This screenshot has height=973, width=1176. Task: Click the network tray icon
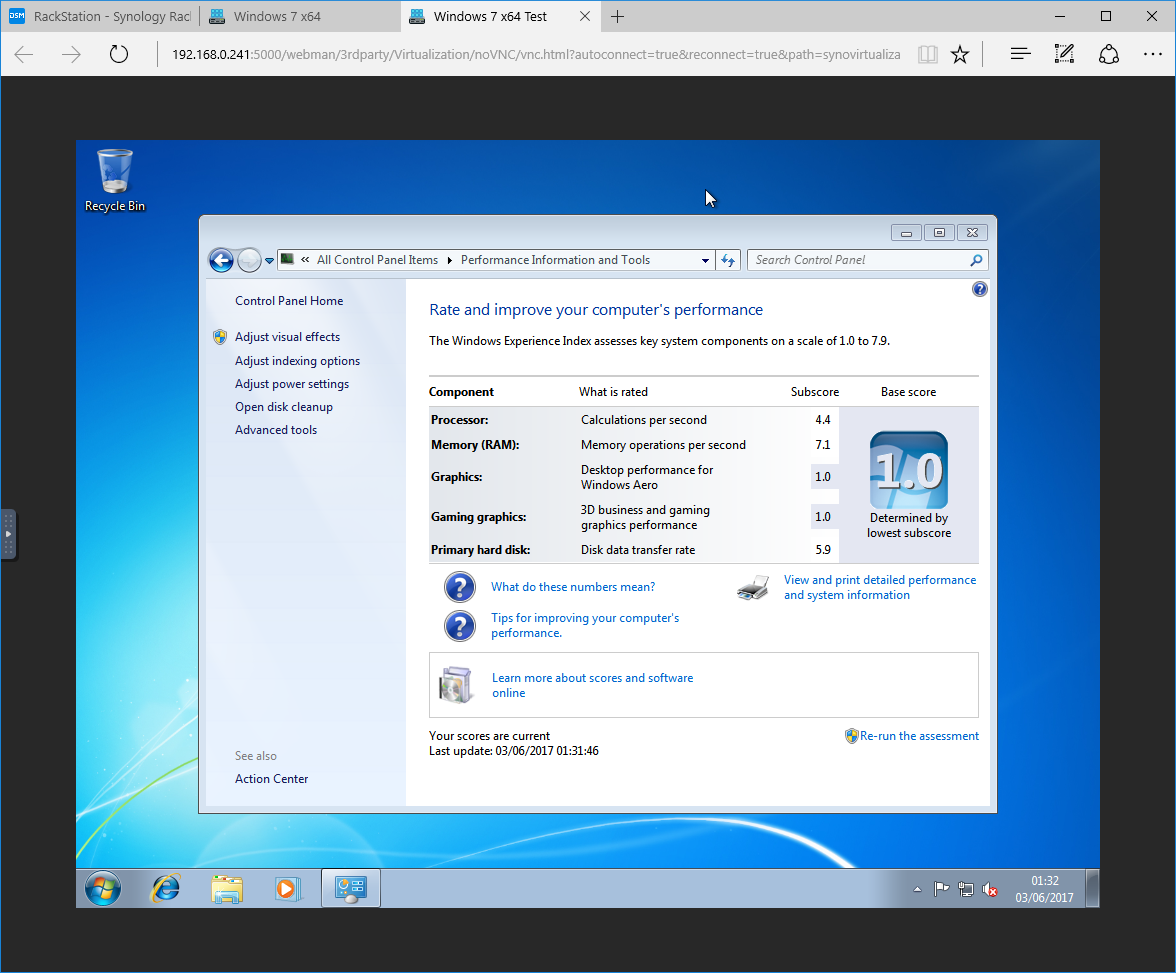(x=965, y=890)
